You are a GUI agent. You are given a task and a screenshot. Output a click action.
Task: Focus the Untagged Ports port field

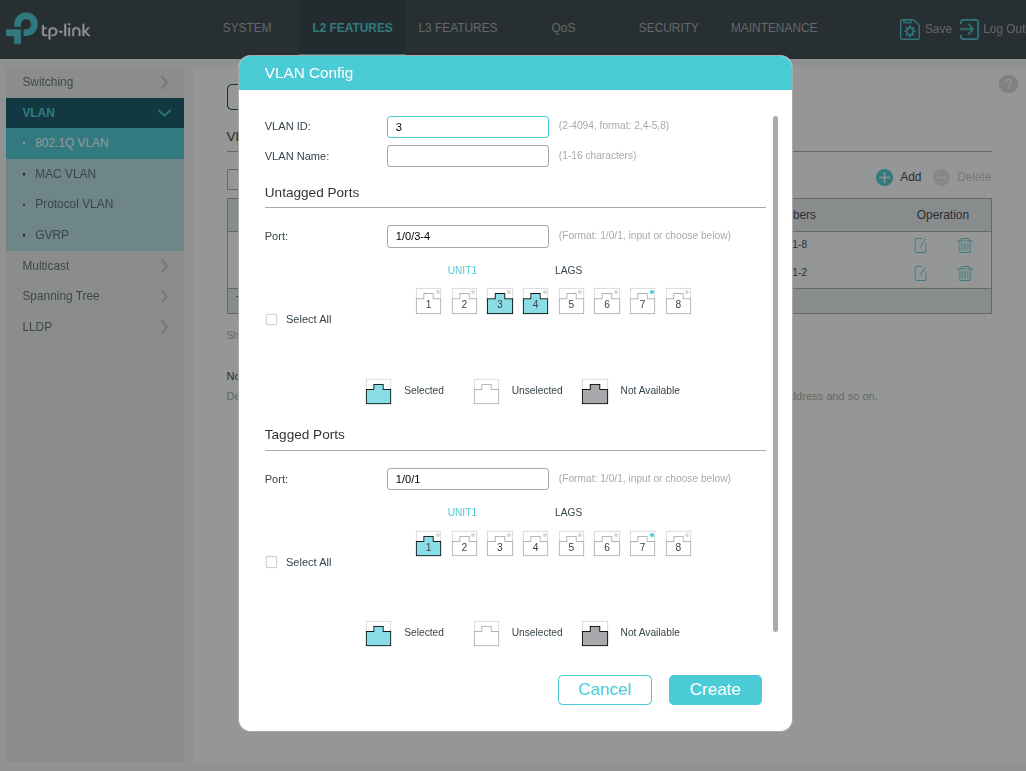tap(468, 236)
